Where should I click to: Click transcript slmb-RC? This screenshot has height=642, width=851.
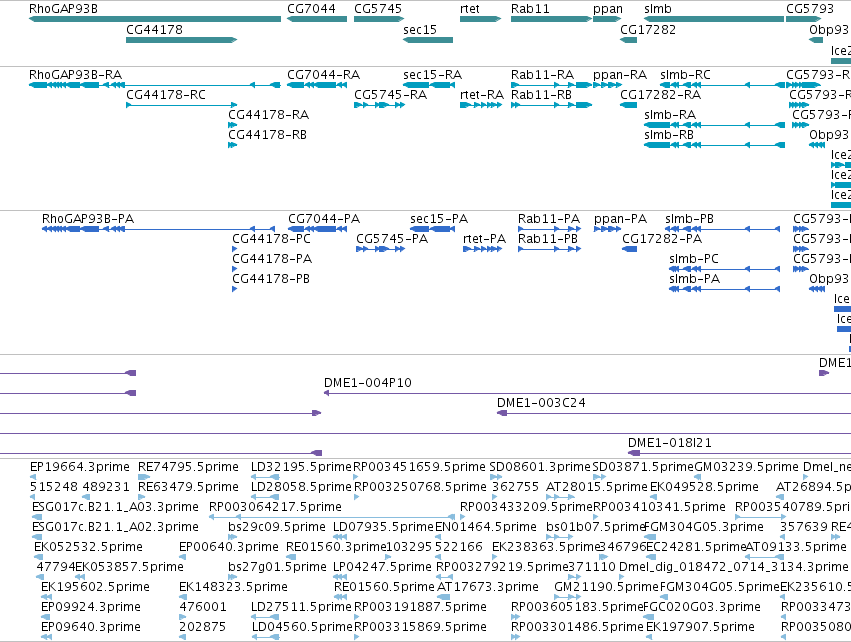722,85
